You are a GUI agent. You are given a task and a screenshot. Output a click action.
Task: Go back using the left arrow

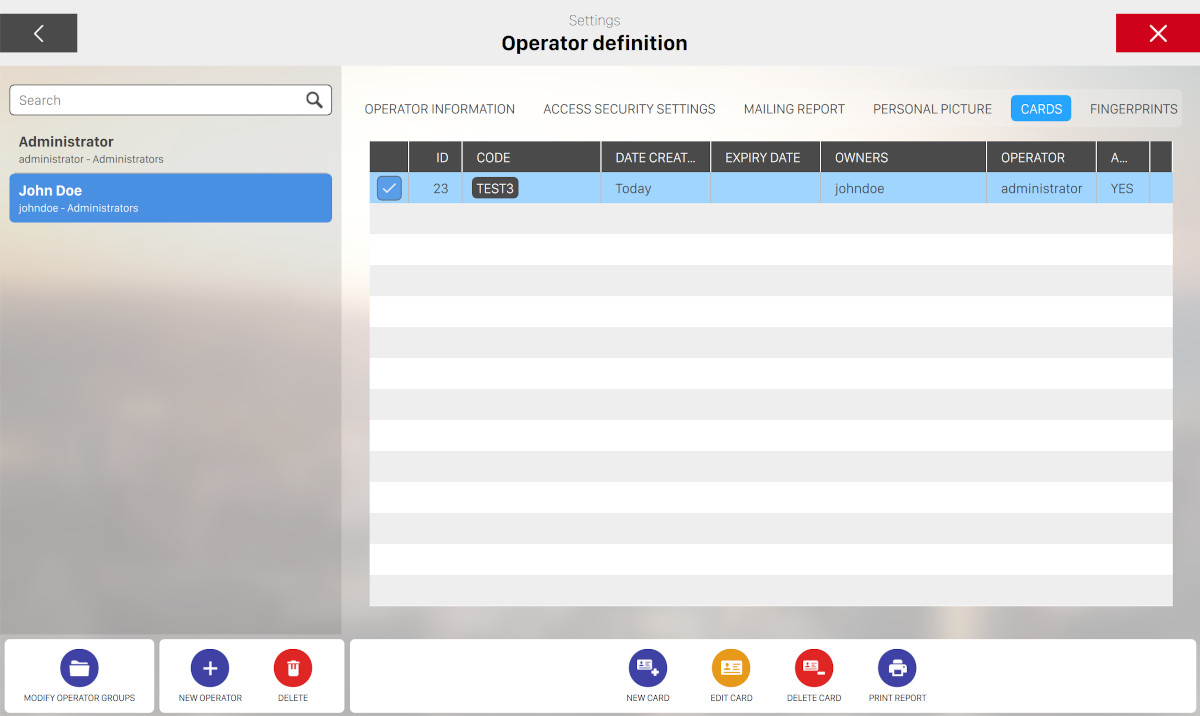point(39,33)
